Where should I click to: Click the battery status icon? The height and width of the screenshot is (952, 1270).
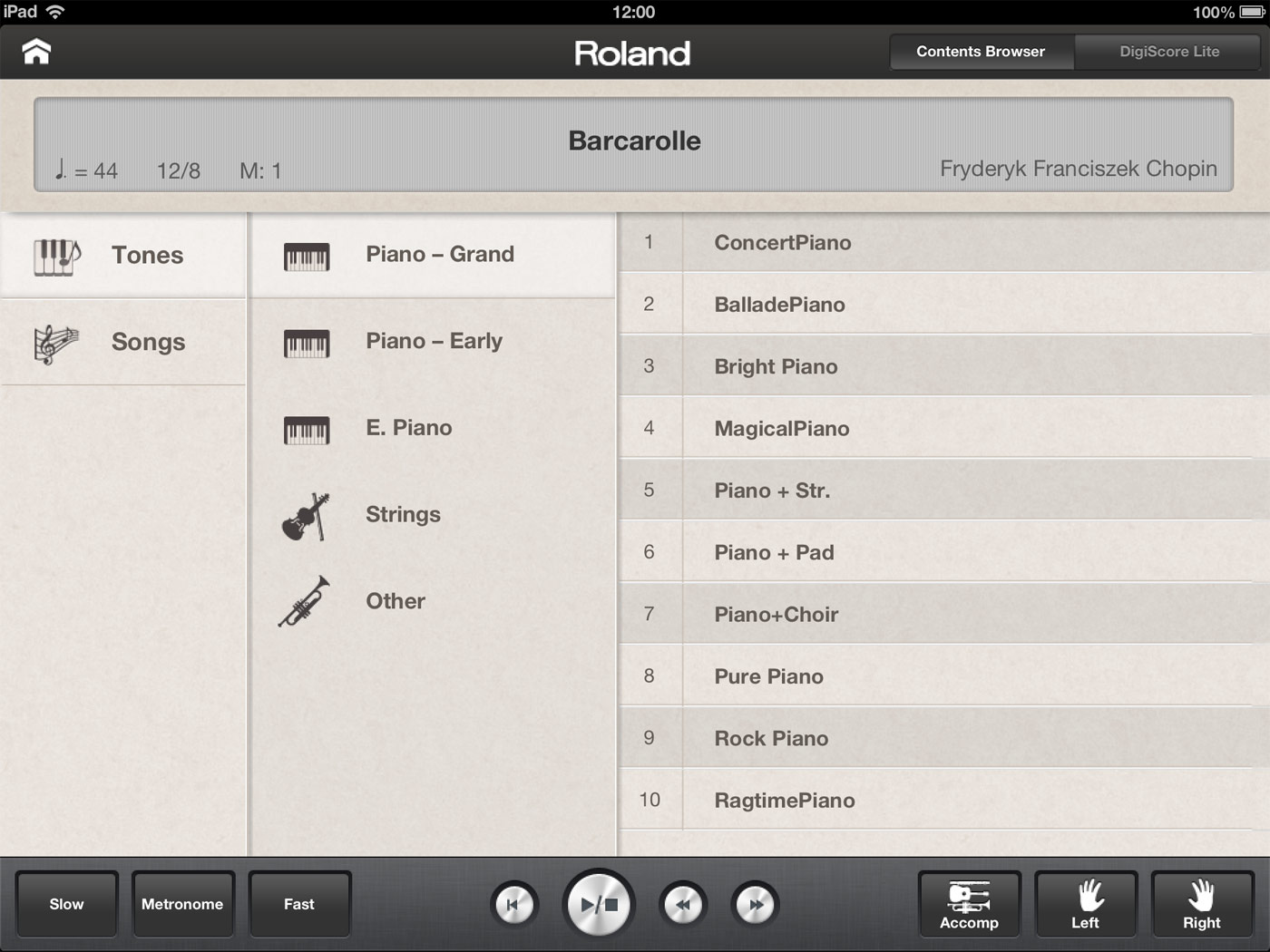tap(1252, 12)
